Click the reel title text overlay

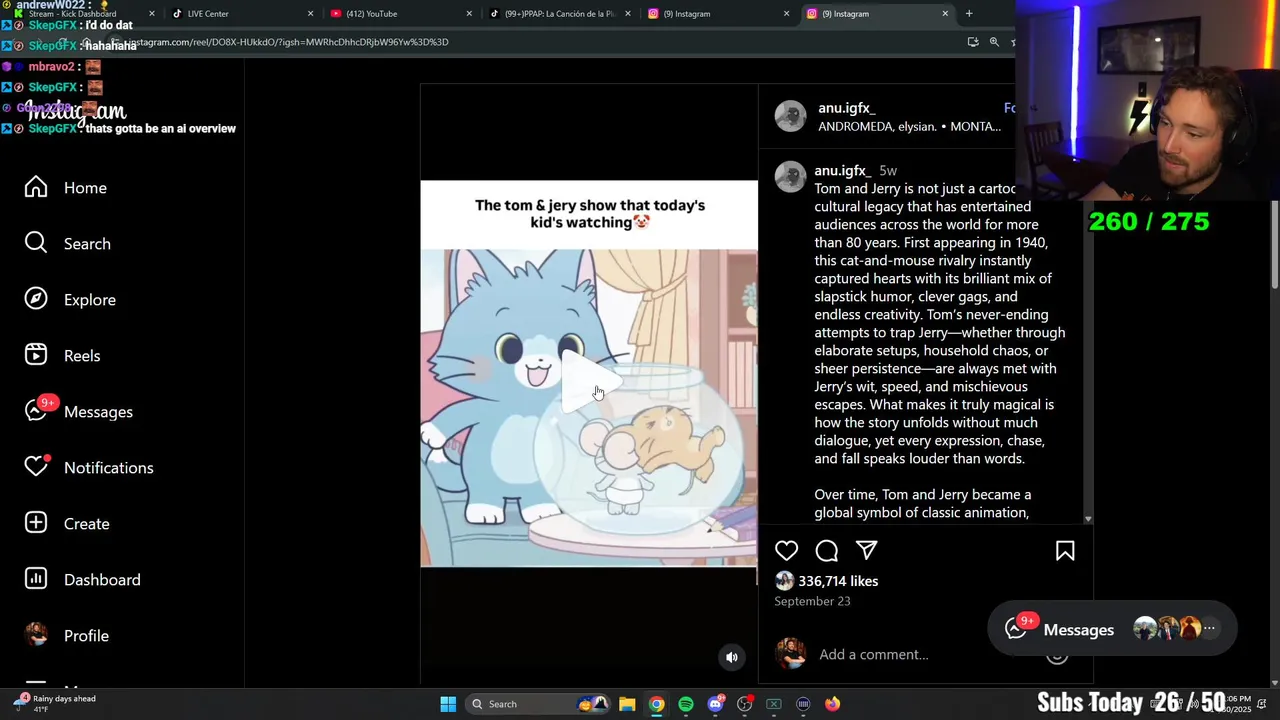tap(590, 214)
